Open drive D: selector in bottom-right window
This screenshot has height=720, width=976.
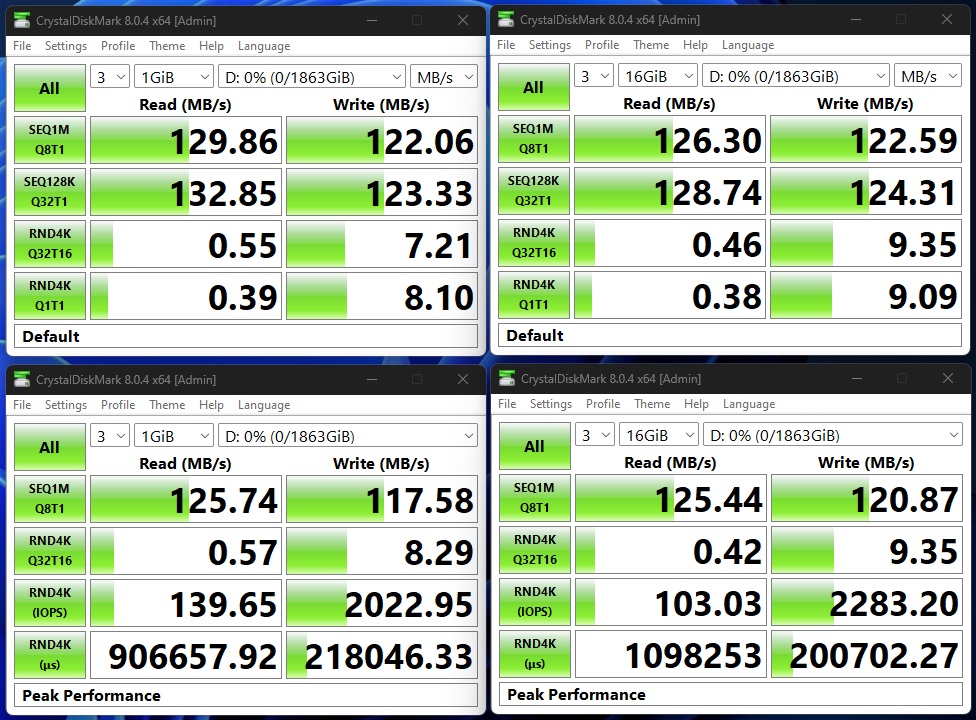click(x=833, y=435)
